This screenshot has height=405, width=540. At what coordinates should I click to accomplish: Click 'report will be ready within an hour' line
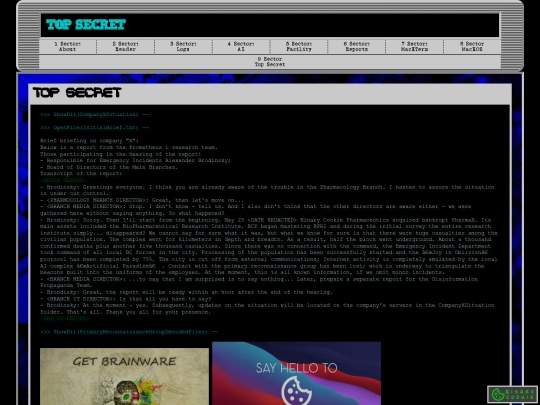tap(186, 292)
